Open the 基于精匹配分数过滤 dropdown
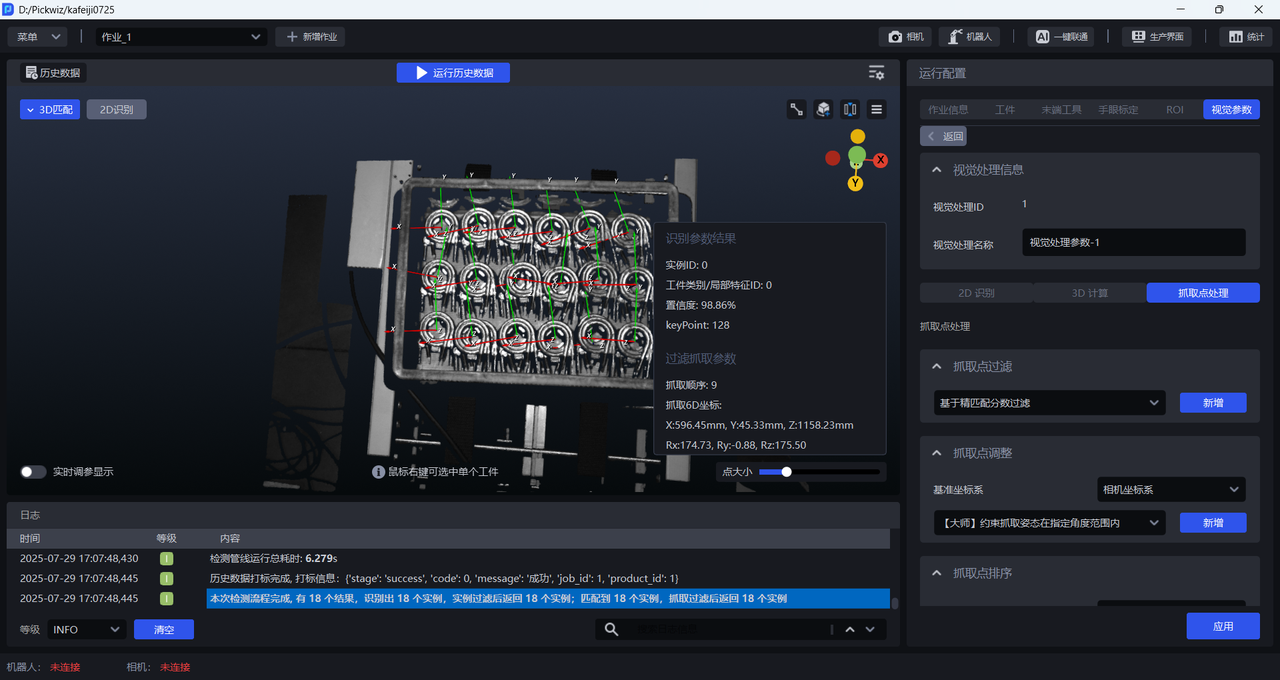1280x680 pixels. click(x=1048, y=403)
